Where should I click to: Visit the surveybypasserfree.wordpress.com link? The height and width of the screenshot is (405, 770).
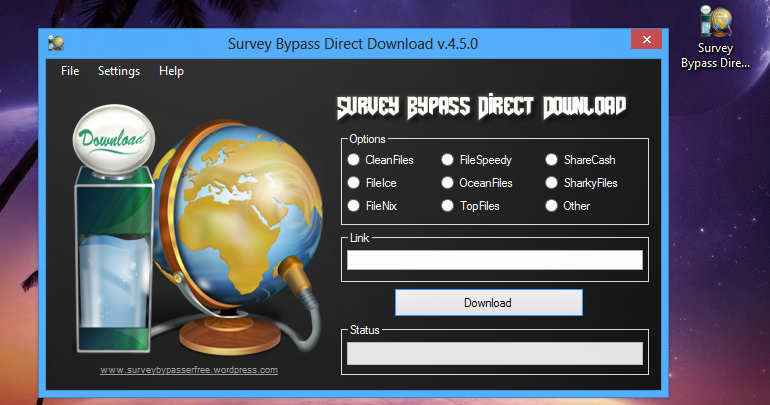189,370
